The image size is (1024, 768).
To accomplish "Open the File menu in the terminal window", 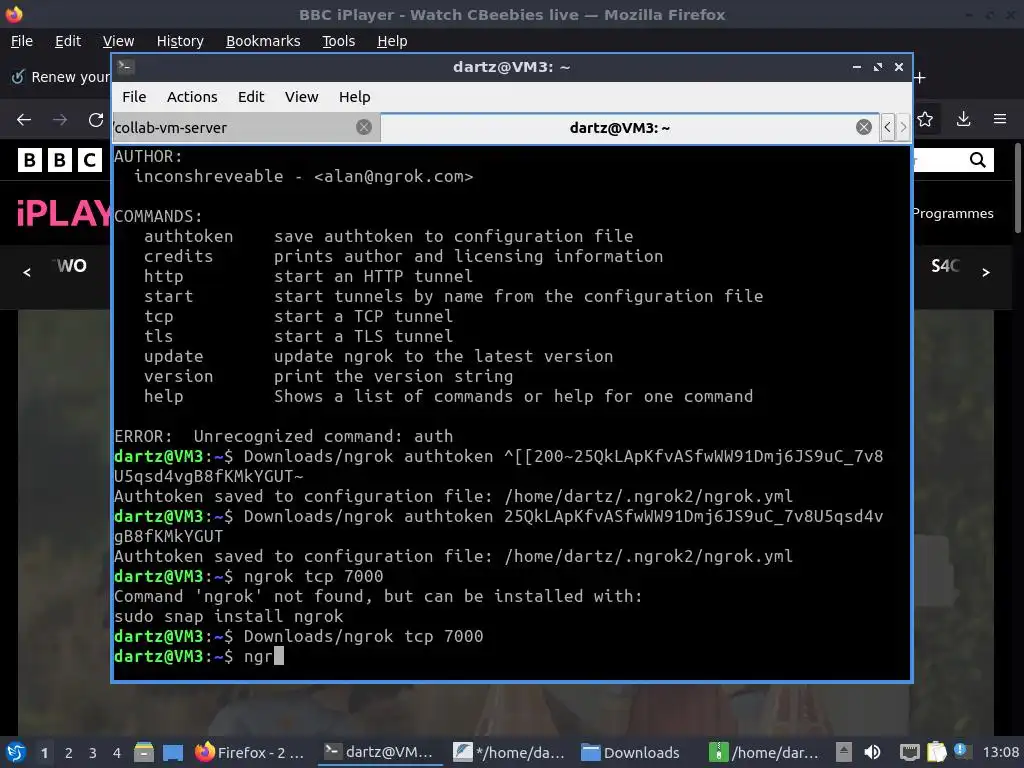I will [x=134, y=97].
